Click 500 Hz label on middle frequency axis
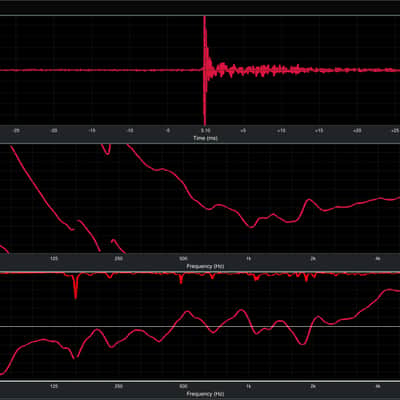Viewport: 400px width, 400px height. click(183, 259)
